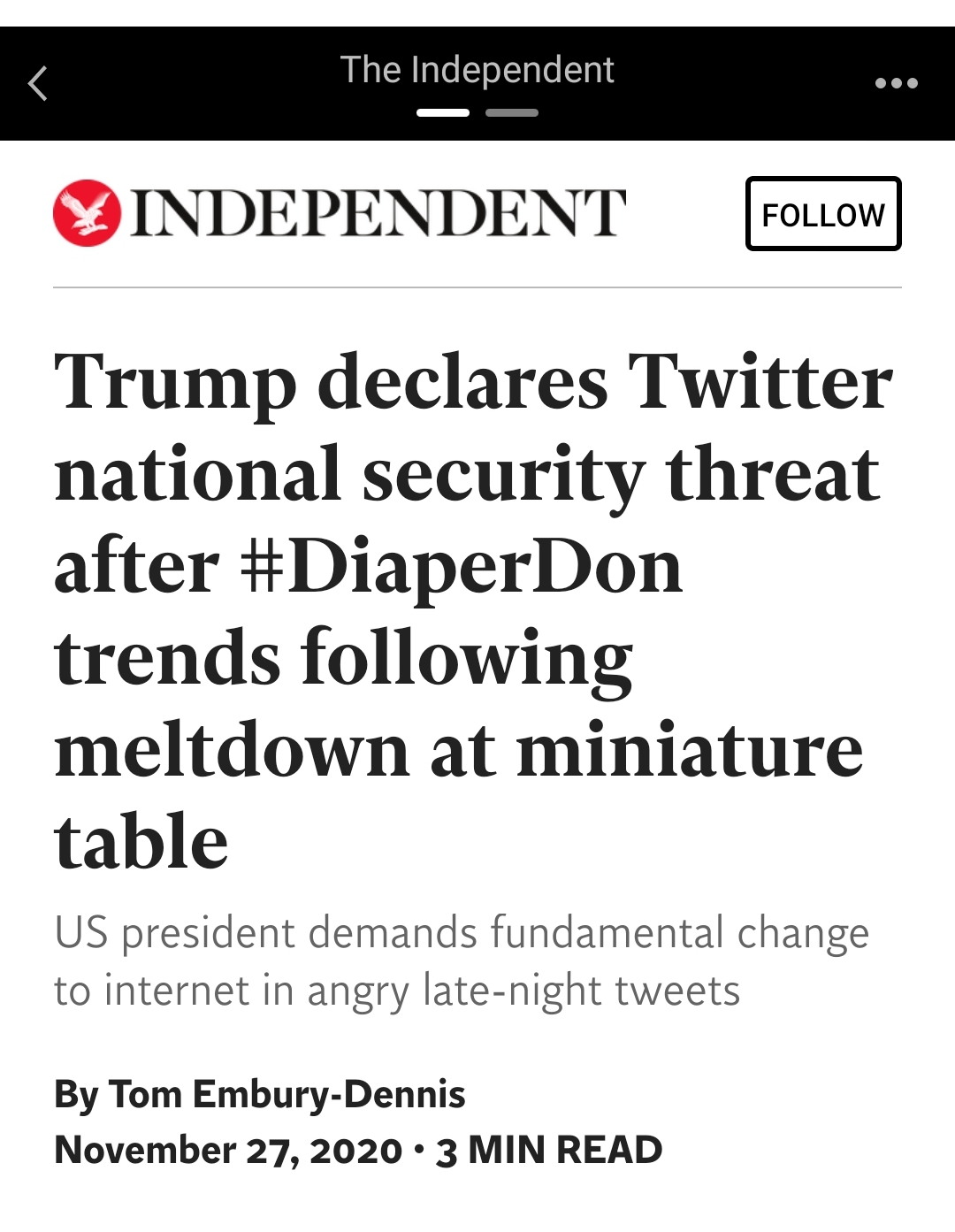Screen dimensions: 955x1232
Task: Tap the red Independent eagle logo
Action: pos(87,213)
